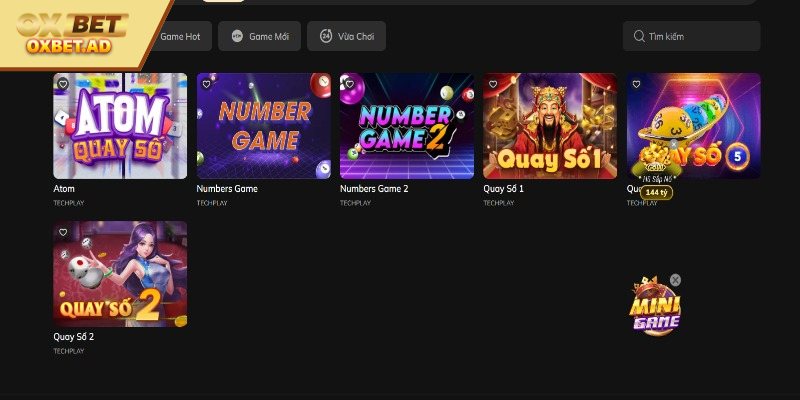Toggle favorite heart on Numbers Game card
This screenshot has height=400, width=800.
pyautogui.click(x=206, y=84)
